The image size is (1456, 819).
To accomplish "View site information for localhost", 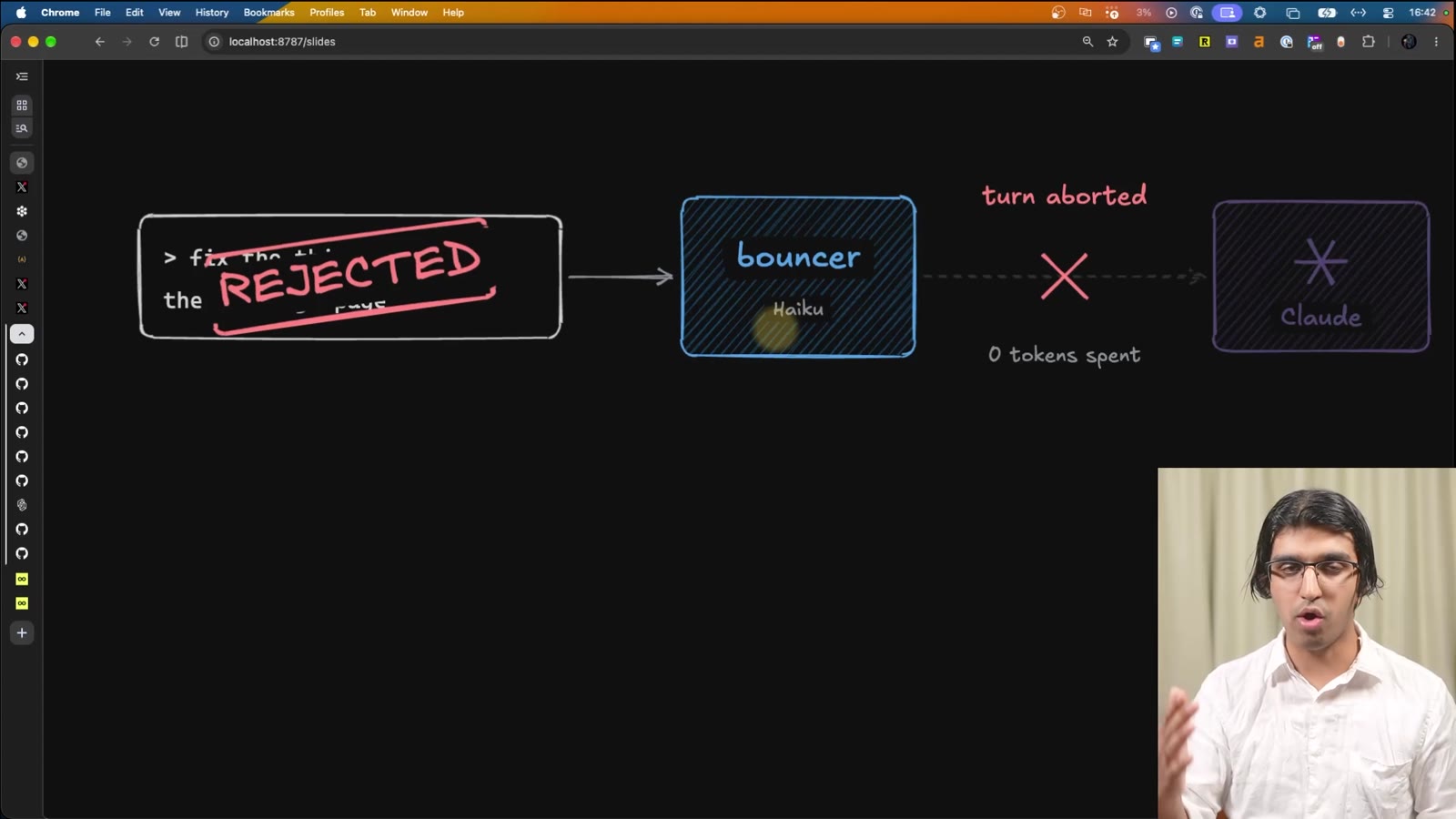I will tap(214, 42).
